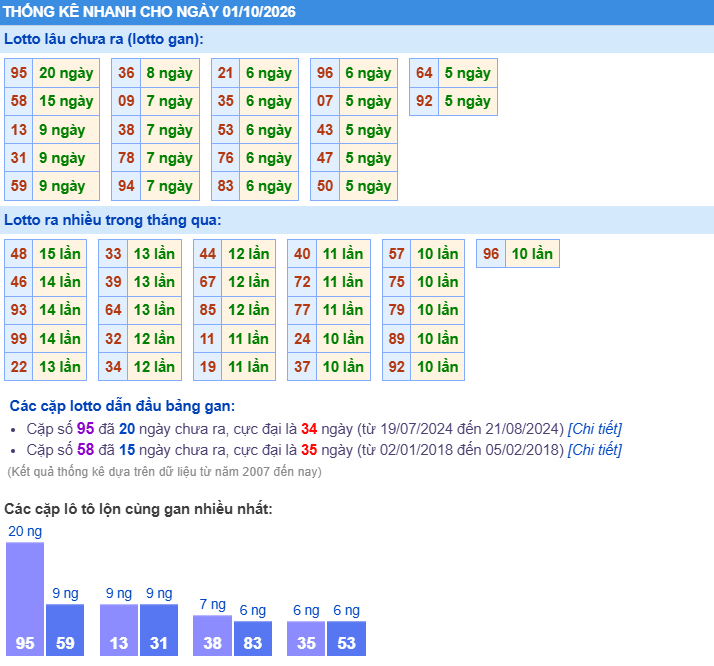This screenshot has height=666, width=714.
Task: Click number 64 in lotto gan table
Action: click(x=424, y=73)
